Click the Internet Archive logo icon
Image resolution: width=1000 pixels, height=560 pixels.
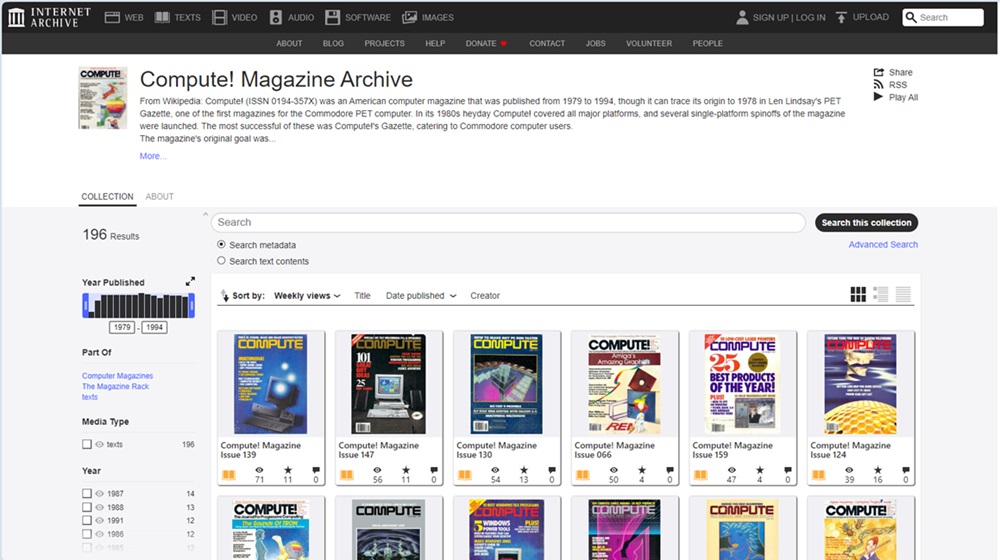pos(16,17)
